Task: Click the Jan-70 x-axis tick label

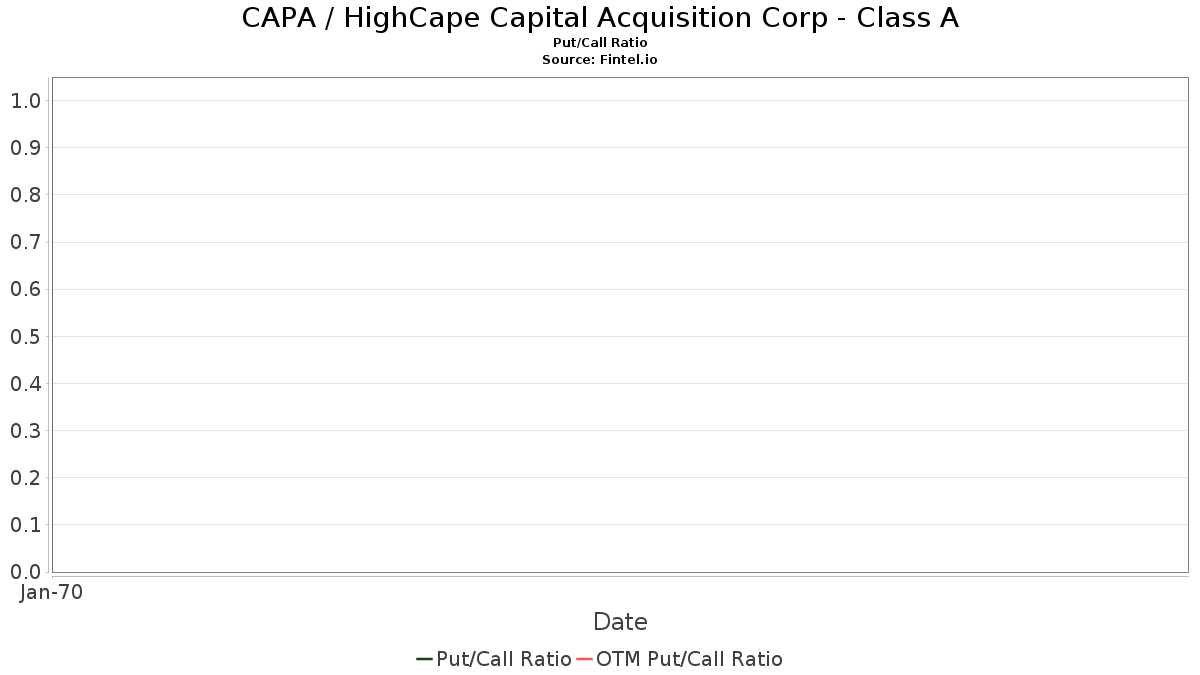Action: point(51,592)
